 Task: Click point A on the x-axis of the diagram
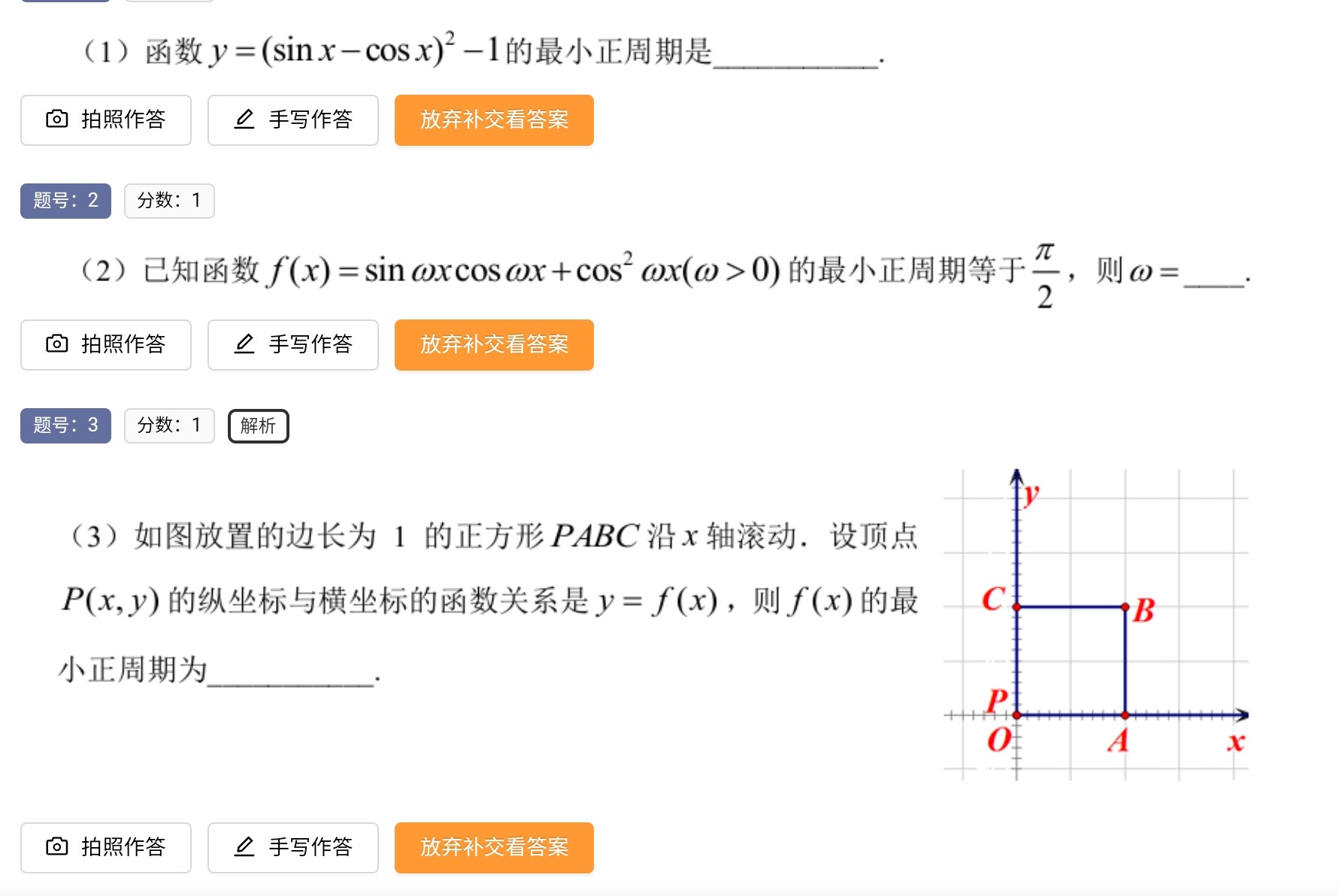coord(1125,715)
